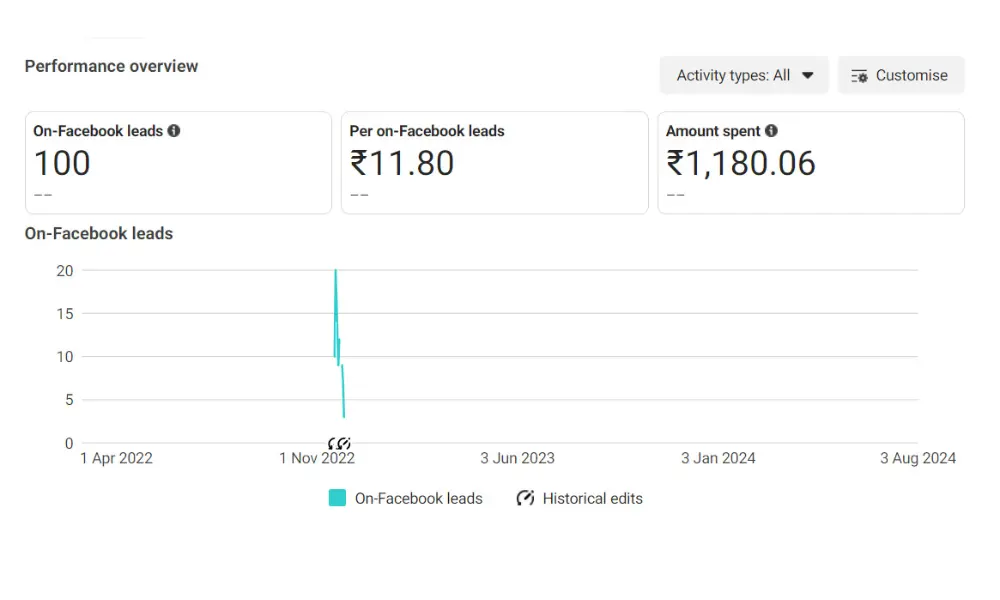This screenshot has width=1000, height=600.
Task: Click the Performance overview heading
Action: (x=112, y=66)
